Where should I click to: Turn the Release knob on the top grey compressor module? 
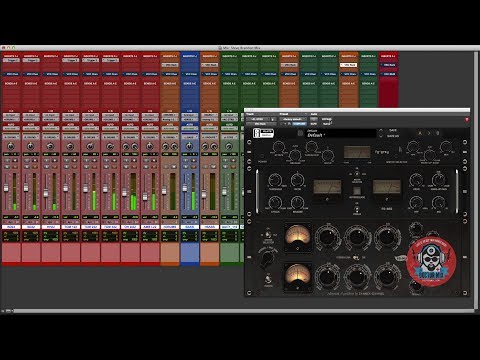pos(295,155)
